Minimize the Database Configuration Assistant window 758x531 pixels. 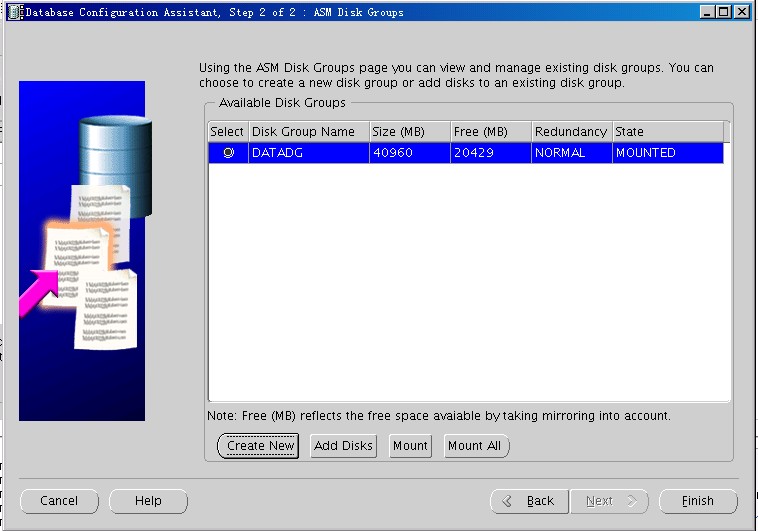[x=707, y=12]
